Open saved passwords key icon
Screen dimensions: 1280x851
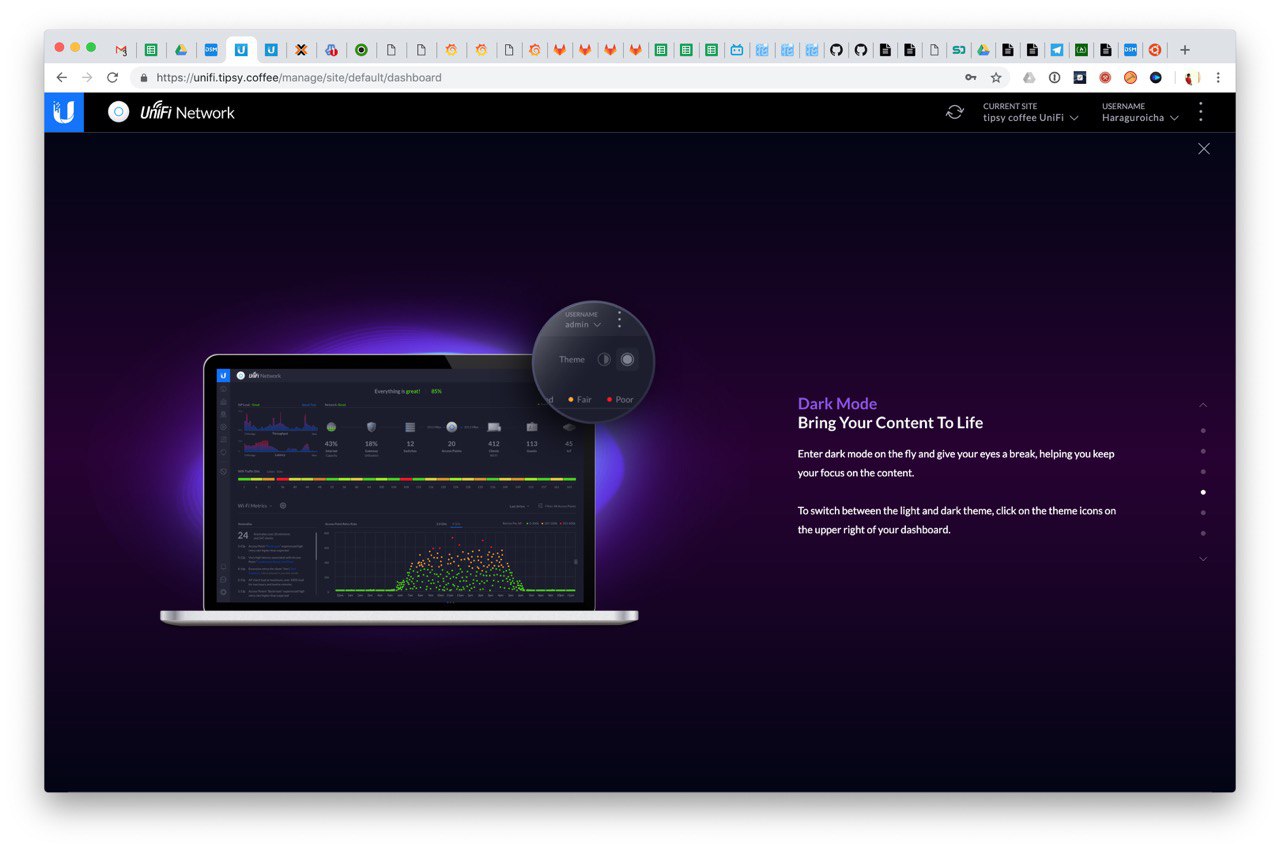point(970,77)
